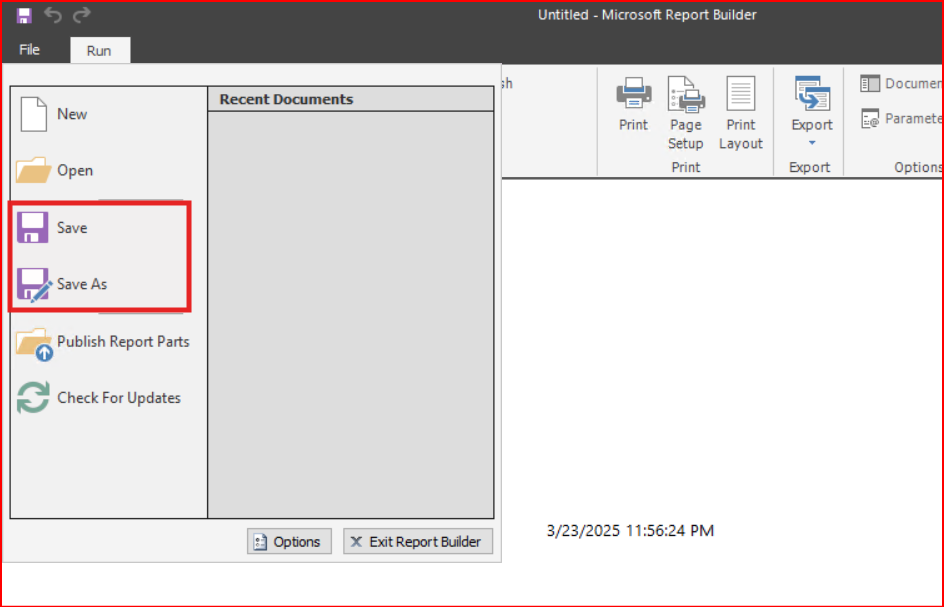
Task: Open the Options button
Action: click(287, 541)
